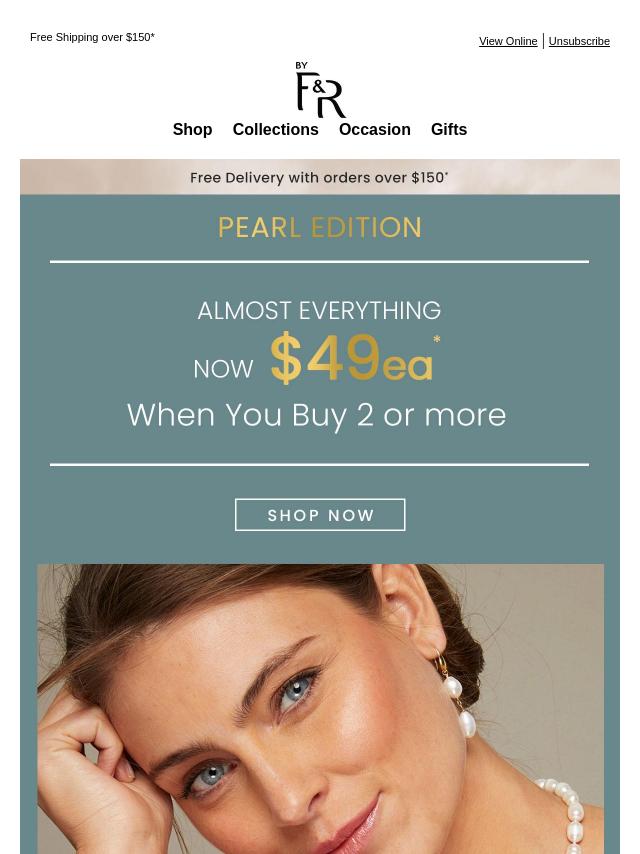The width and height of the screenshot is (640, 854).
Task: Click the When You Buy 2 or more text
Action: [316, 415]
